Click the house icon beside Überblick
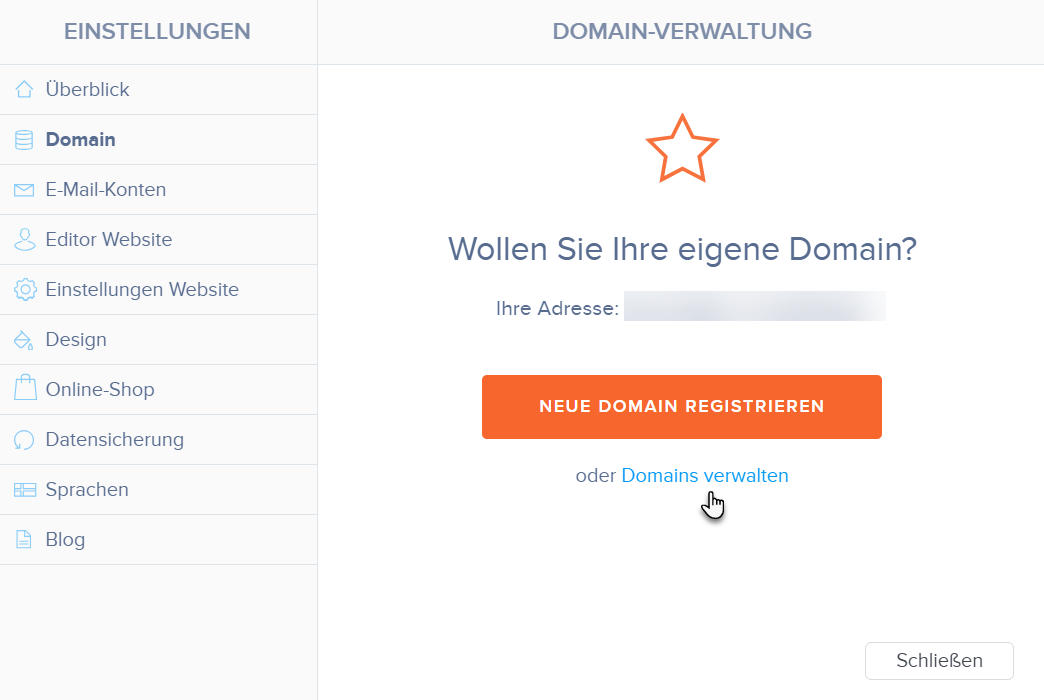Image resolution: width=1044 pixels, height=700 pixels. point(25,90)
